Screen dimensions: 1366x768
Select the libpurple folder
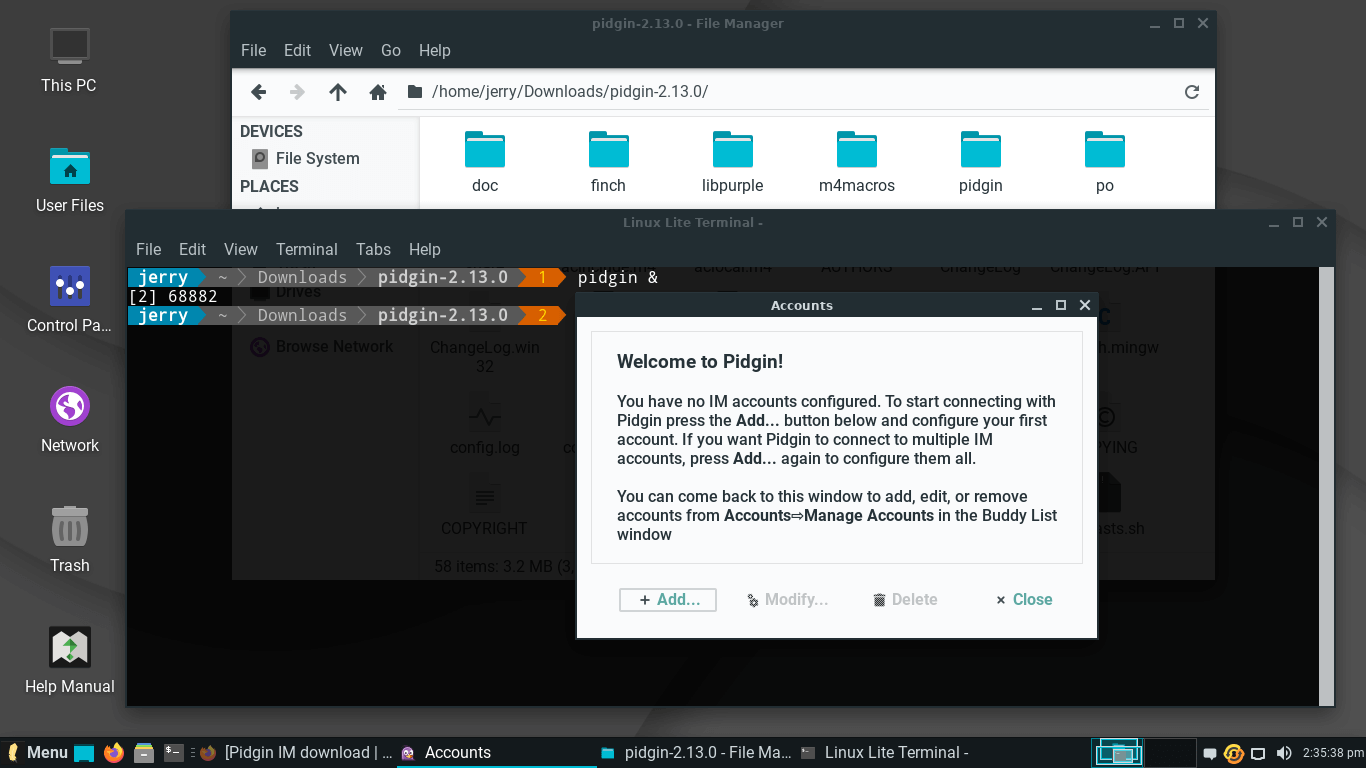[x=732, y=160]
